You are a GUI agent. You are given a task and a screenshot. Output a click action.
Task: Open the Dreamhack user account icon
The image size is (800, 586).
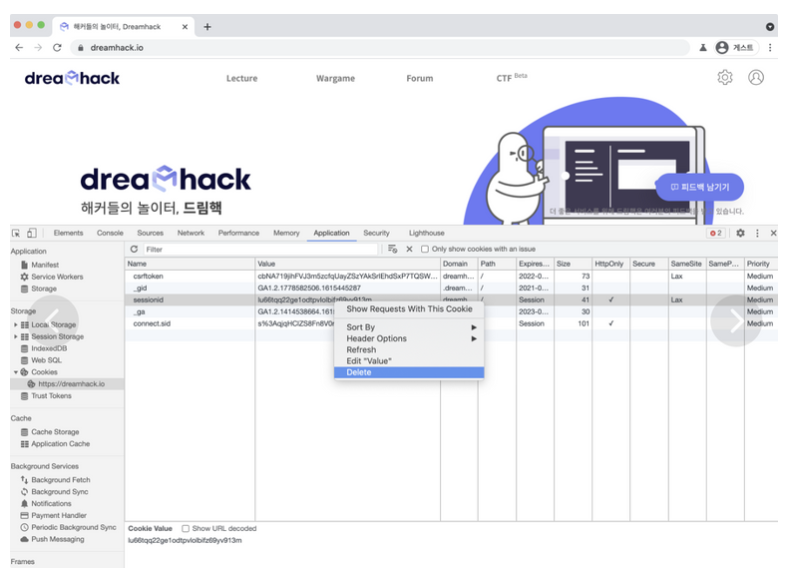pyautogui.click(x=756, y=77)
